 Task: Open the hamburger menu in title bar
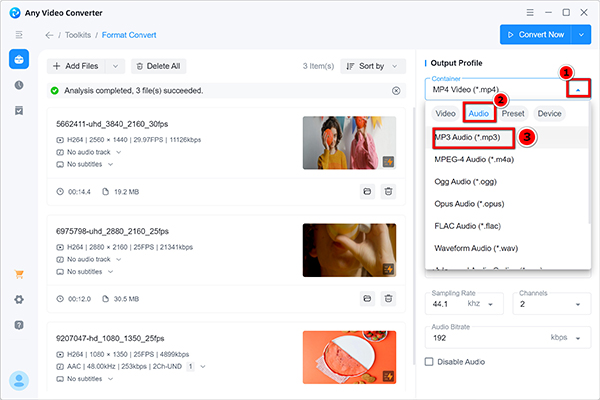click(530, 12)
